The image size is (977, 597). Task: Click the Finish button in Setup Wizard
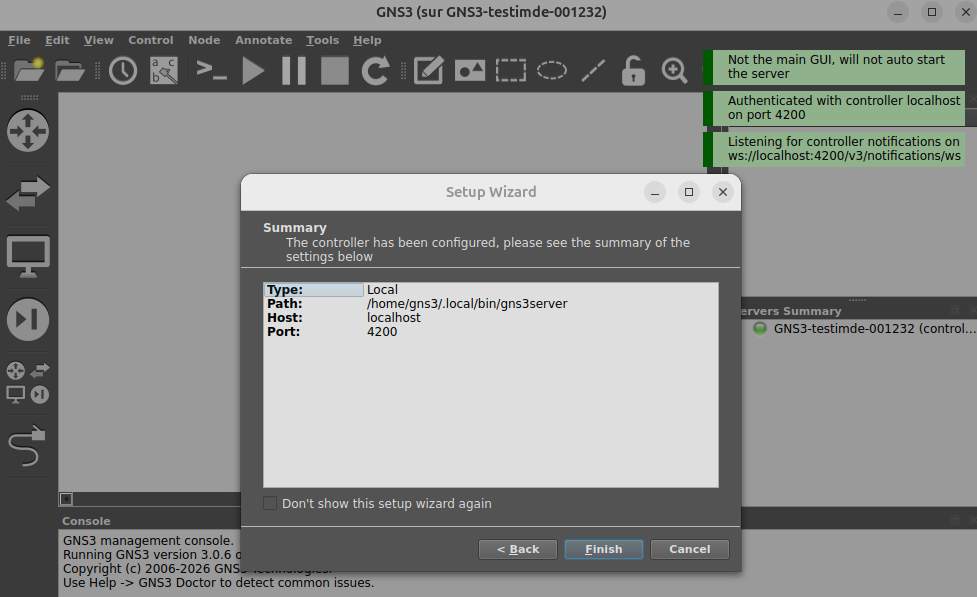603,549
